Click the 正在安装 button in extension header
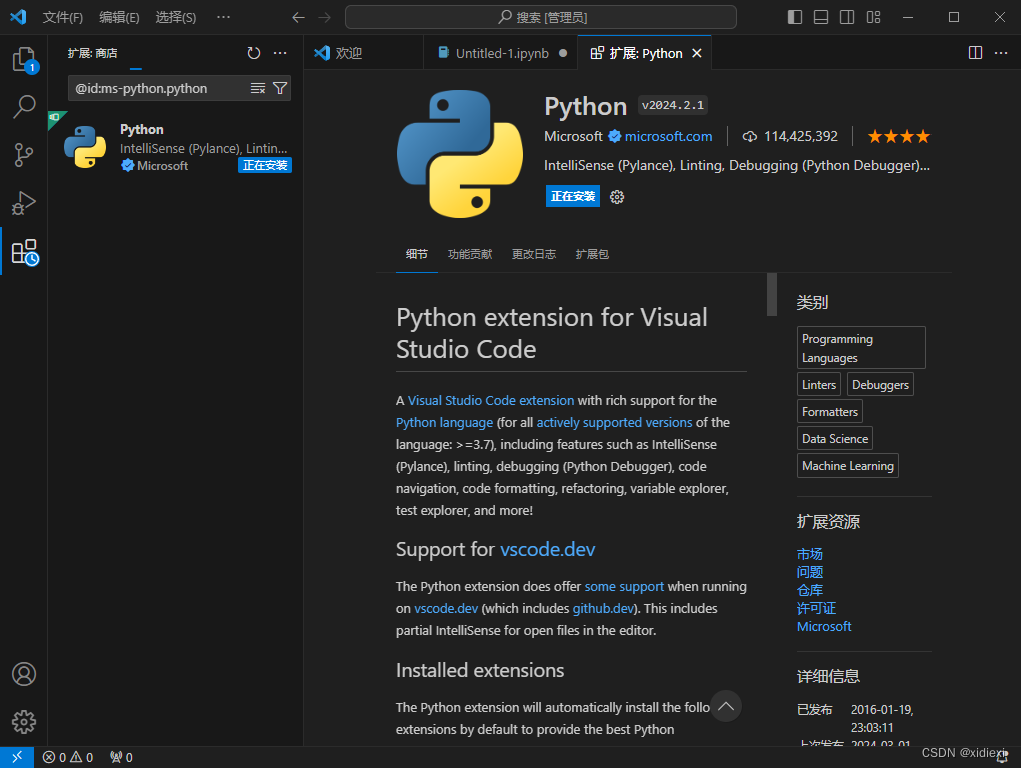The image size is (1021, 768). click(573, 196)
